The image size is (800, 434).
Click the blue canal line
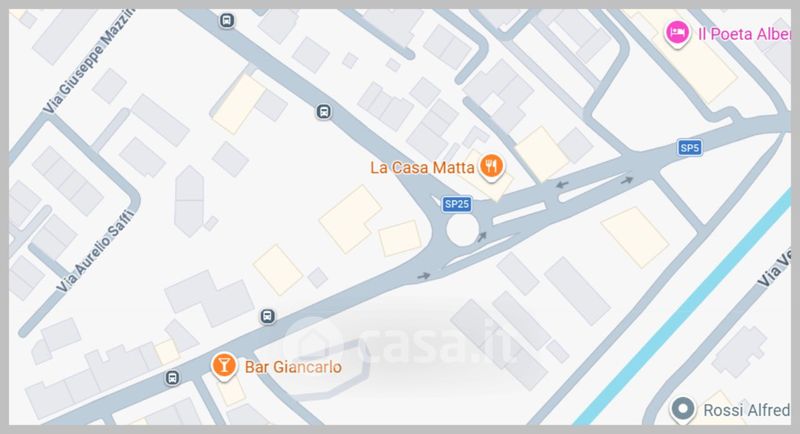pos(686,307)
